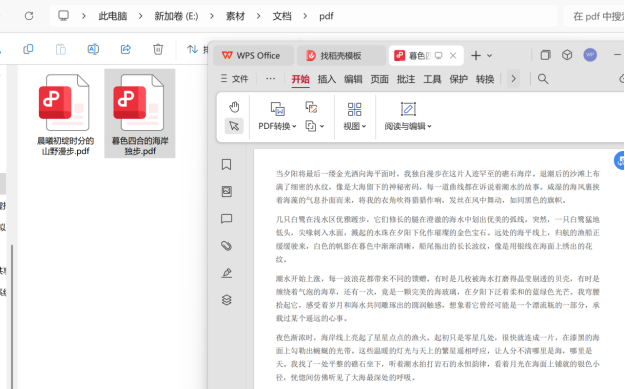
Task: Open the comments panel in WPS sidebar
Action: [x=226, y=218]
